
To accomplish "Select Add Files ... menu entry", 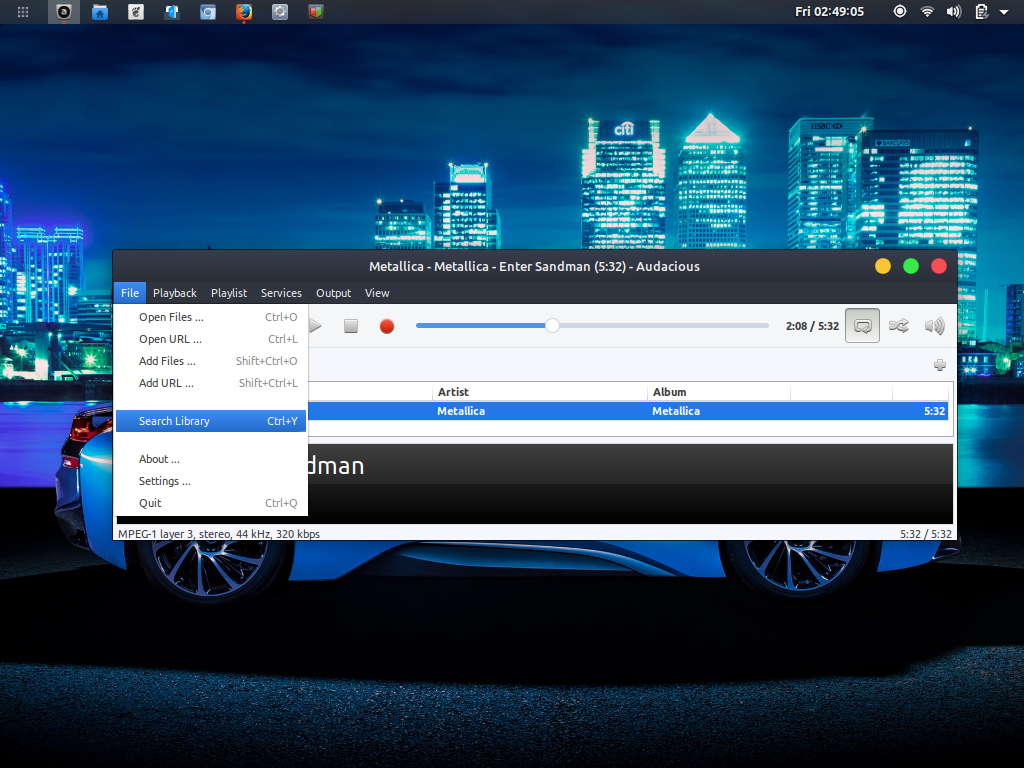I will click(x=210, y=360).
